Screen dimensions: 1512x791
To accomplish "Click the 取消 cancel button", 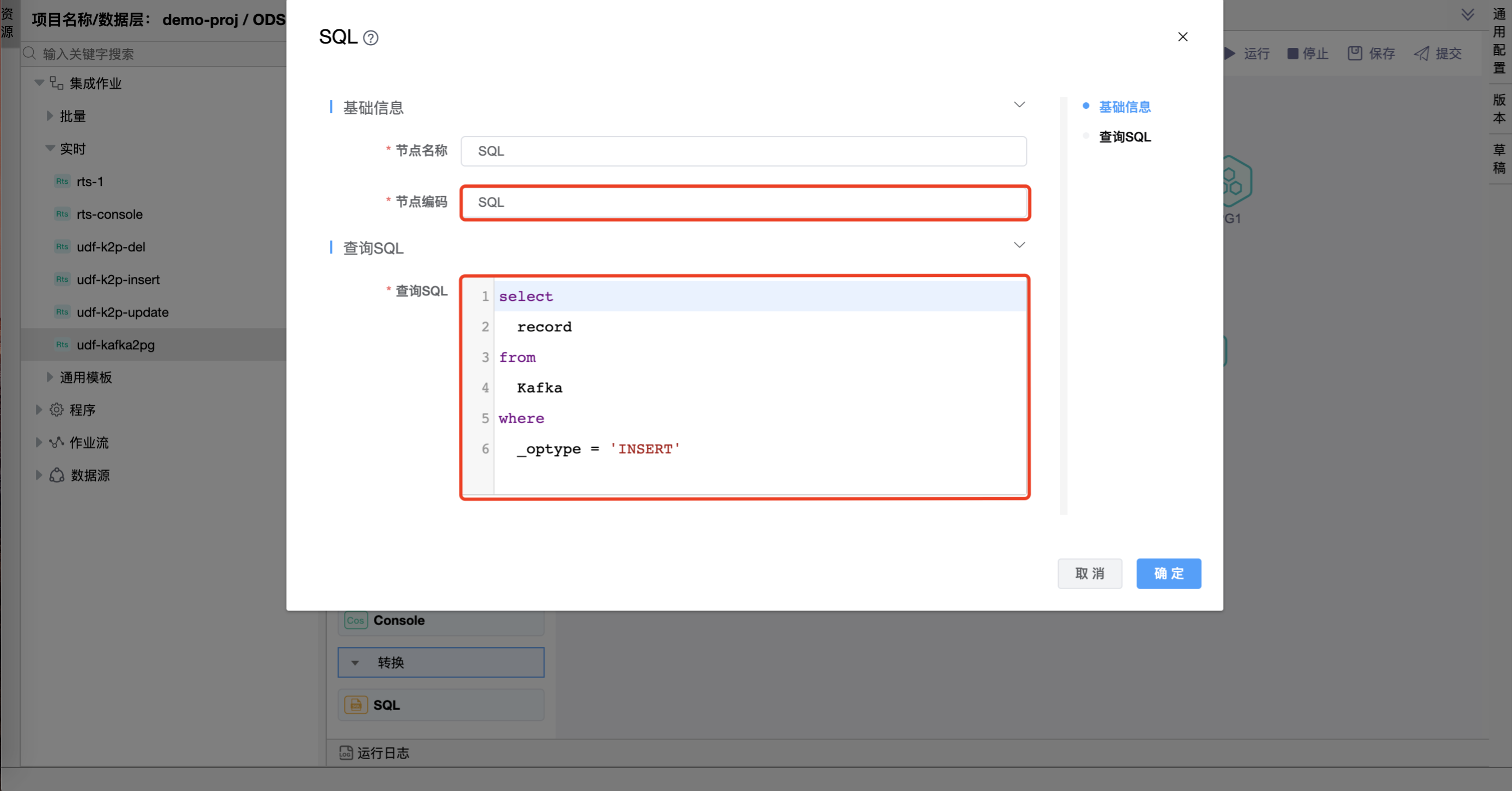I will (1090, 573).
